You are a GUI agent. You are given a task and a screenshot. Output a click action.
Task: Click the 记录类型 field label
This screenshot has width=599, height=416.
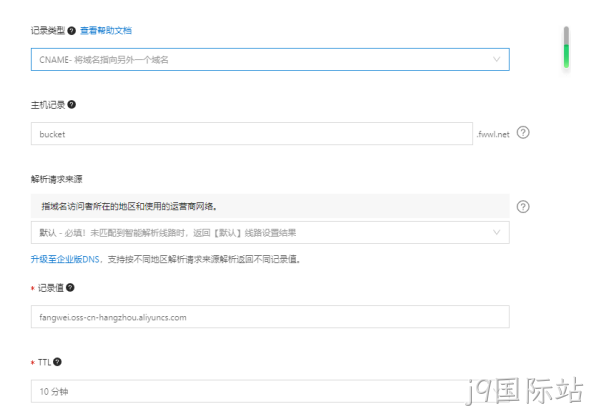pyautogui.click(x=48, y=31)
